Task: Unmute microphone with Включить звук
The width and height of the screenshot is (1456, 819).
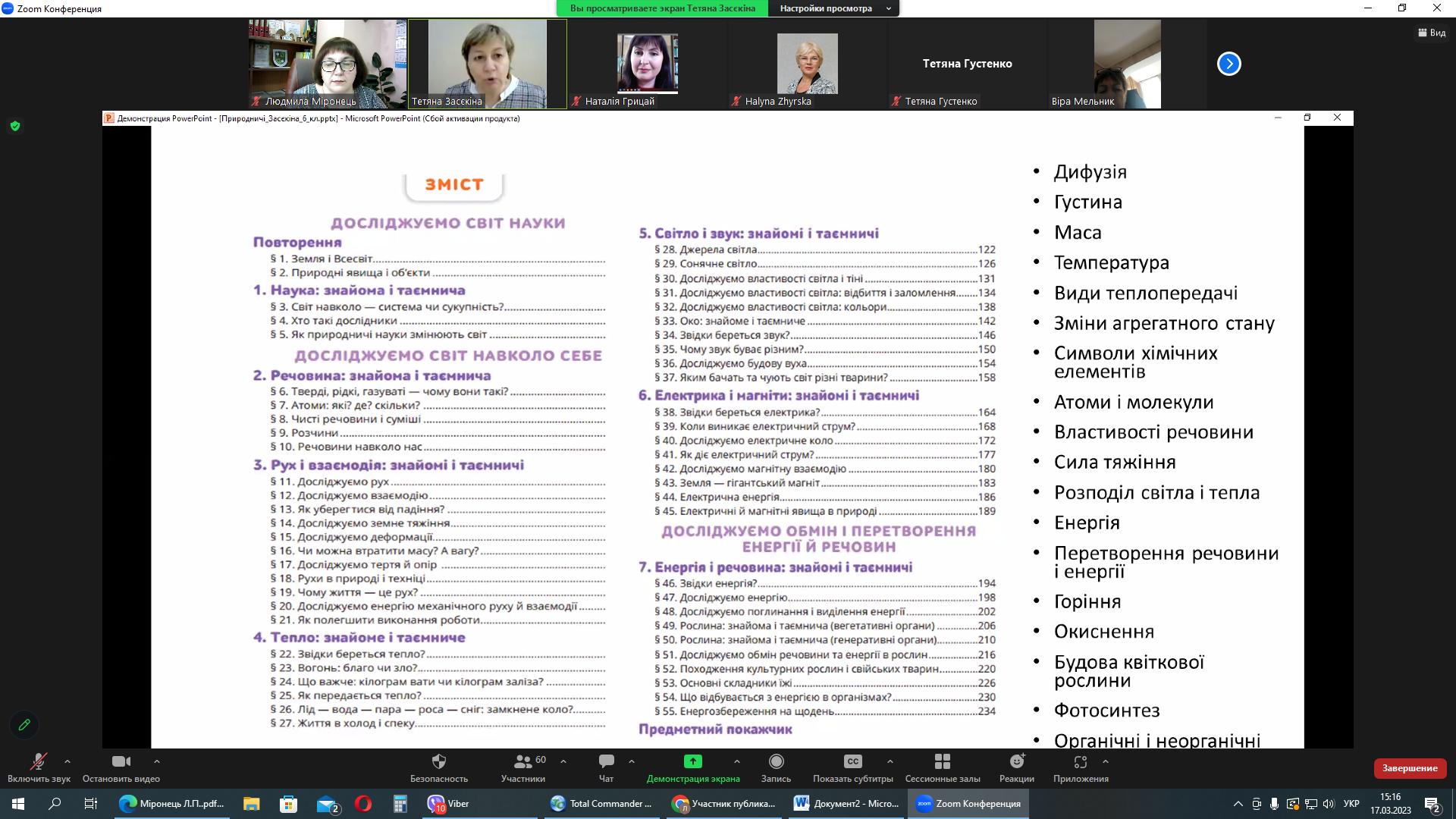Action: tap(38, 761)
